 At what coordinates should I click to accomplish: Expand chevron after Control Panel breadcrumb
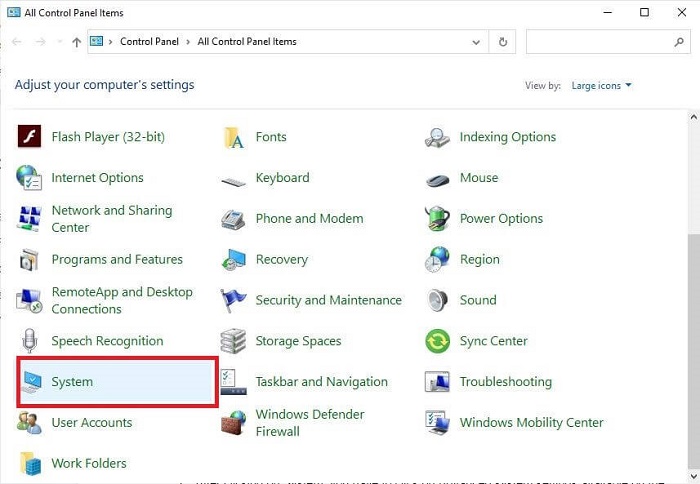[188, 42]
